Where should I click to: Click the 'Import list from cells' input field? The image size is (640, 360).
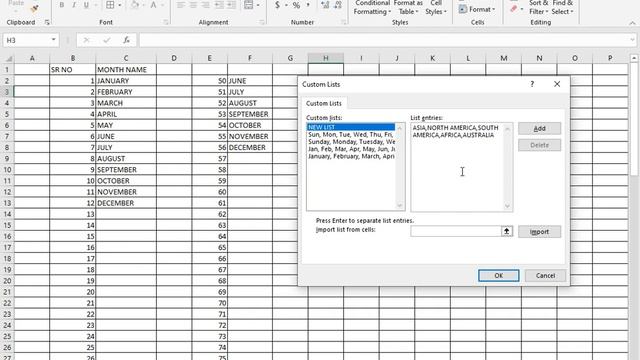click(456, 231)
